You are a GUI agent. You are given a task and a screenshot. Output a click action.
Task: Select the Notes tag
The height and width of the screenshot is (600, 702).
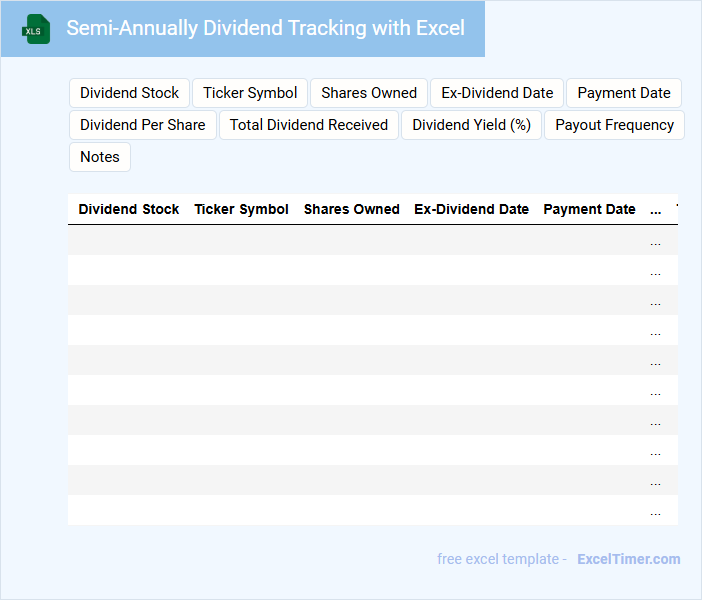coord(100,157)
